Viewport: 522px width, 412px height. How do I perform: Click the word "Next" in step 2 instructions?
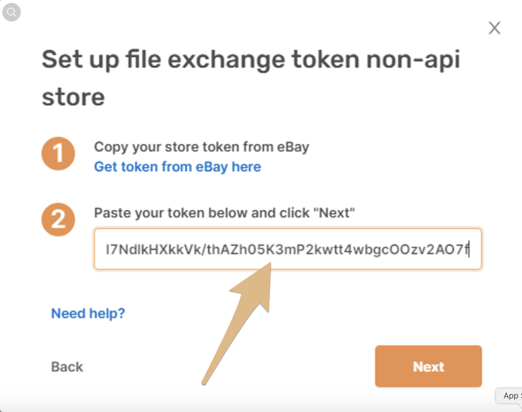[x=335, y=213]
